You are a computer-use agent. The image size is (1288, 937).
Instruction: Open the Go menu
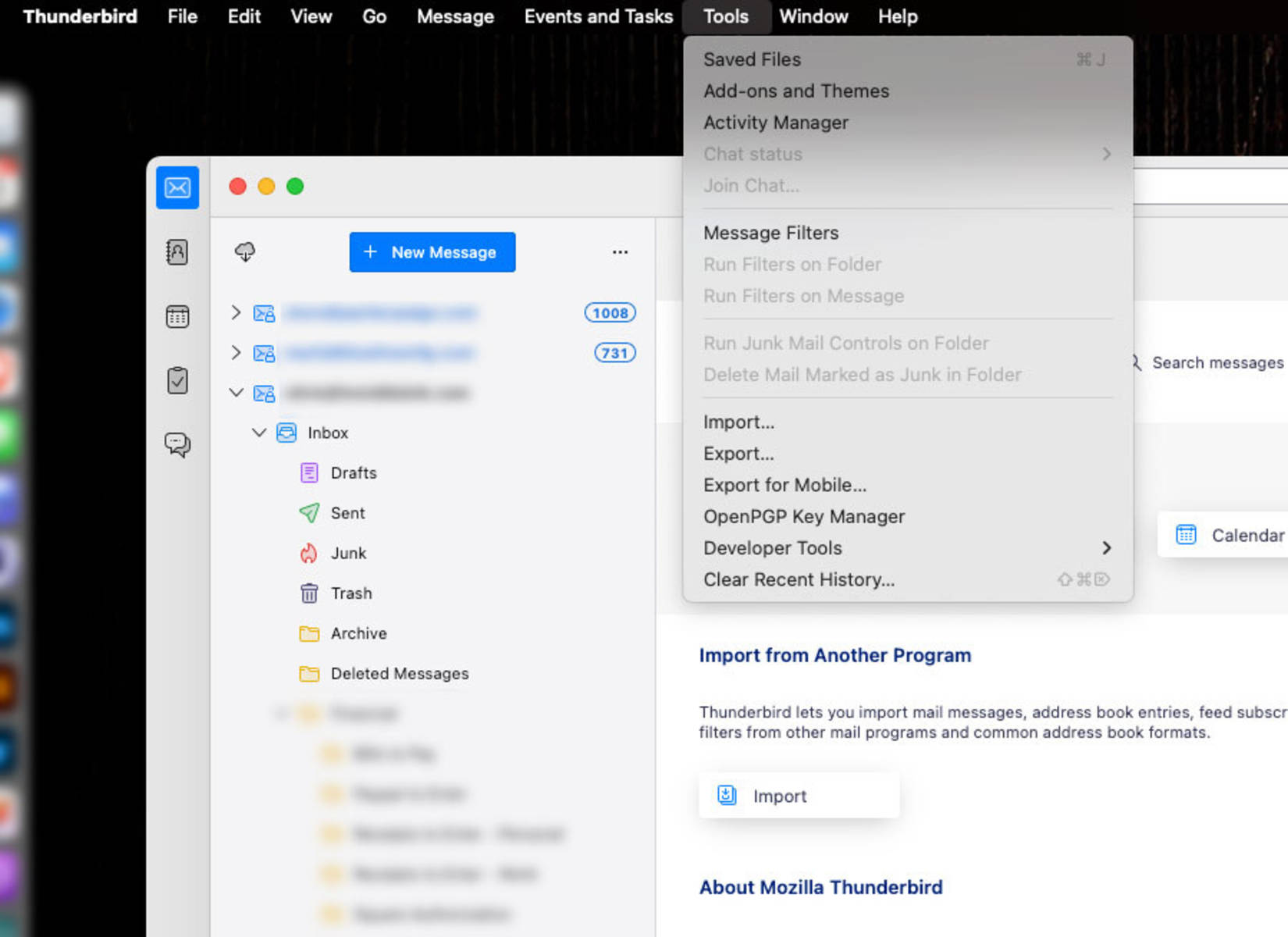374,16
